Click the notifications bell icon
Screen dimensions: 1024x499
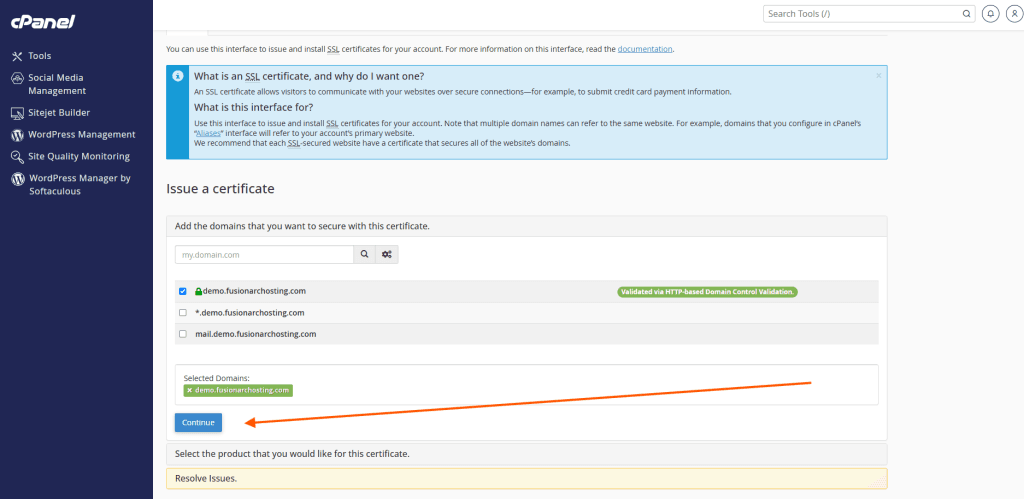[x=991, y=13]
